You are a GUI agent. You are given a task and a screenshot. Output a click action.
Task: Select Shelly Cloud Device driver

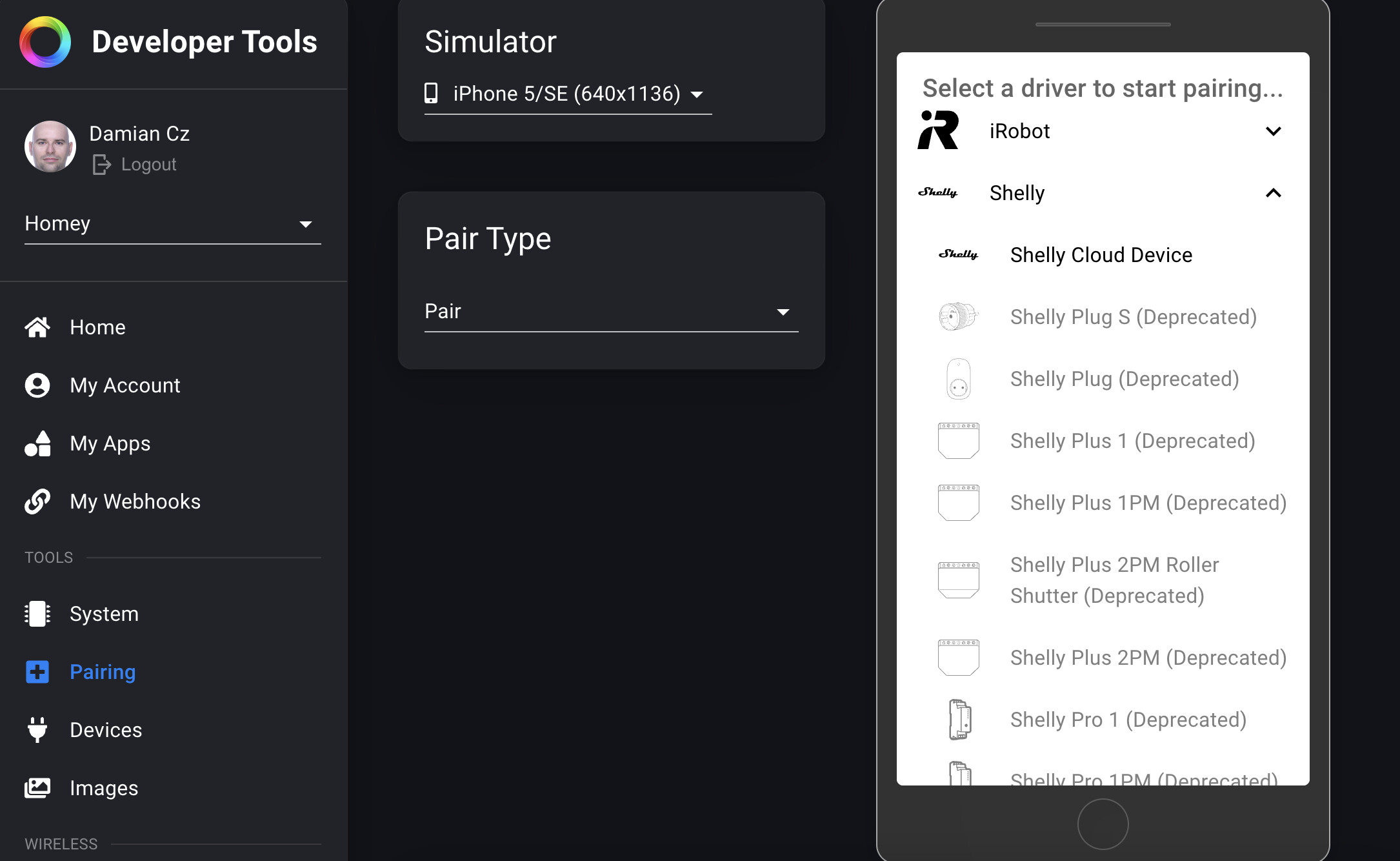click(1101, 255)
